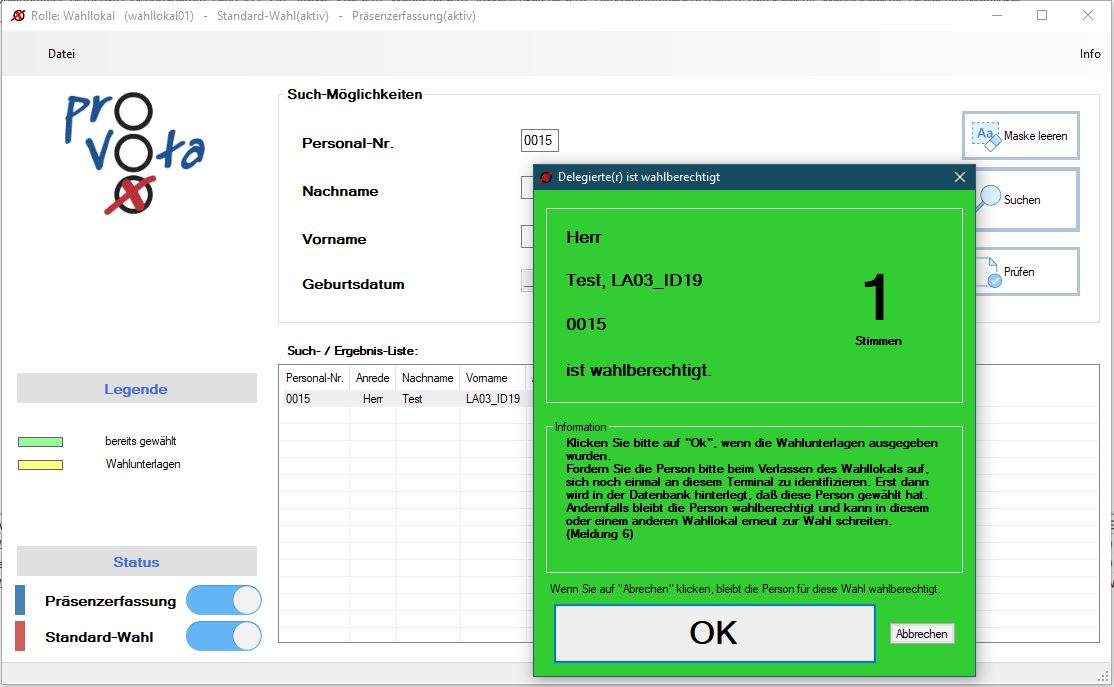Click the eraser icon on Maske leeren

[986, 136]
